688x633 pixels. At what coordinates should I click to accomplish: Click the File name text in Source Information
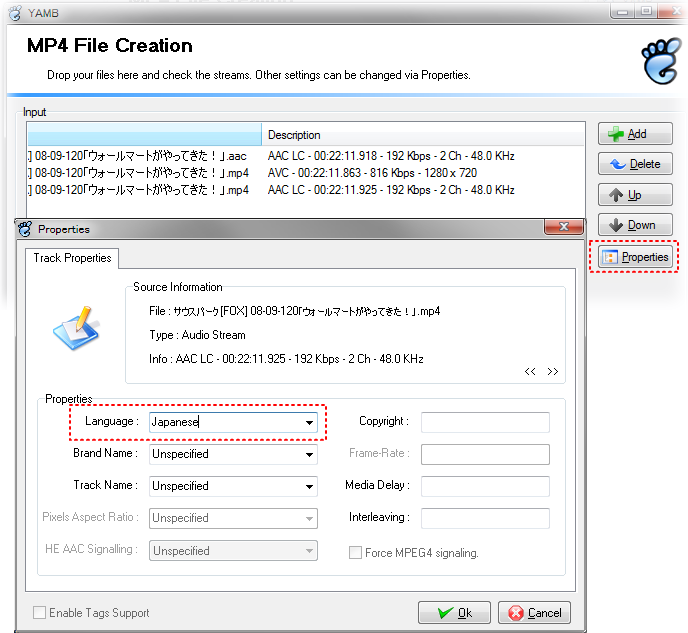pyautogui.click(x=294, y=311)
